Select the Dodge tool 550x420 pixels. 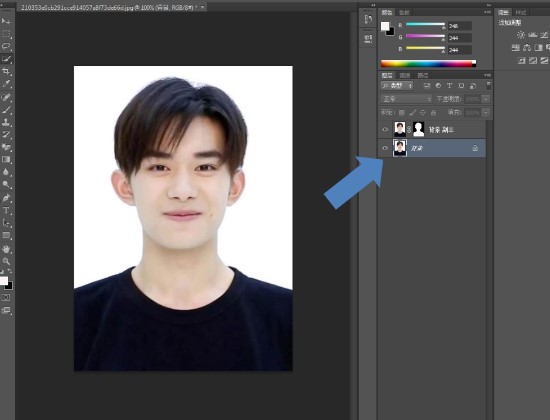pos(6,185)
